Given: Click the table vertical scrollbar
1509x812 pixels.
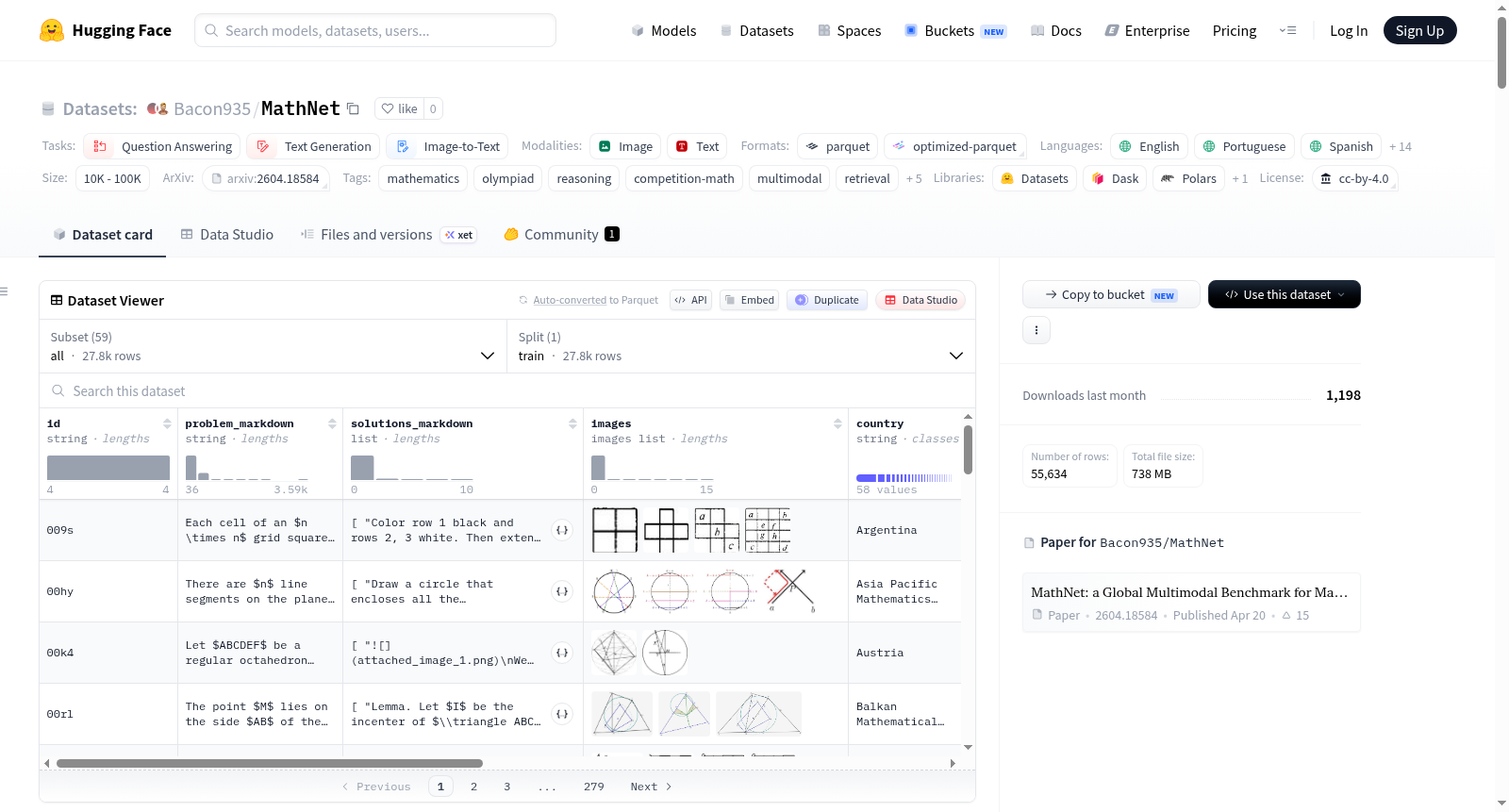Looking at the screenshot, I should 968,450.
